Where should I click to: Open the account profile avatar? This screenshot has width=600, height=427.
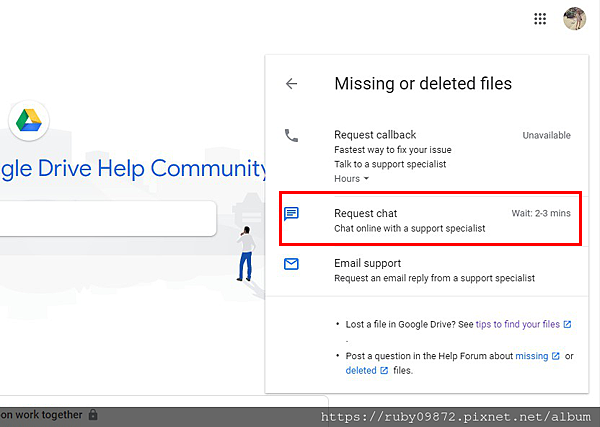[574, 18]
